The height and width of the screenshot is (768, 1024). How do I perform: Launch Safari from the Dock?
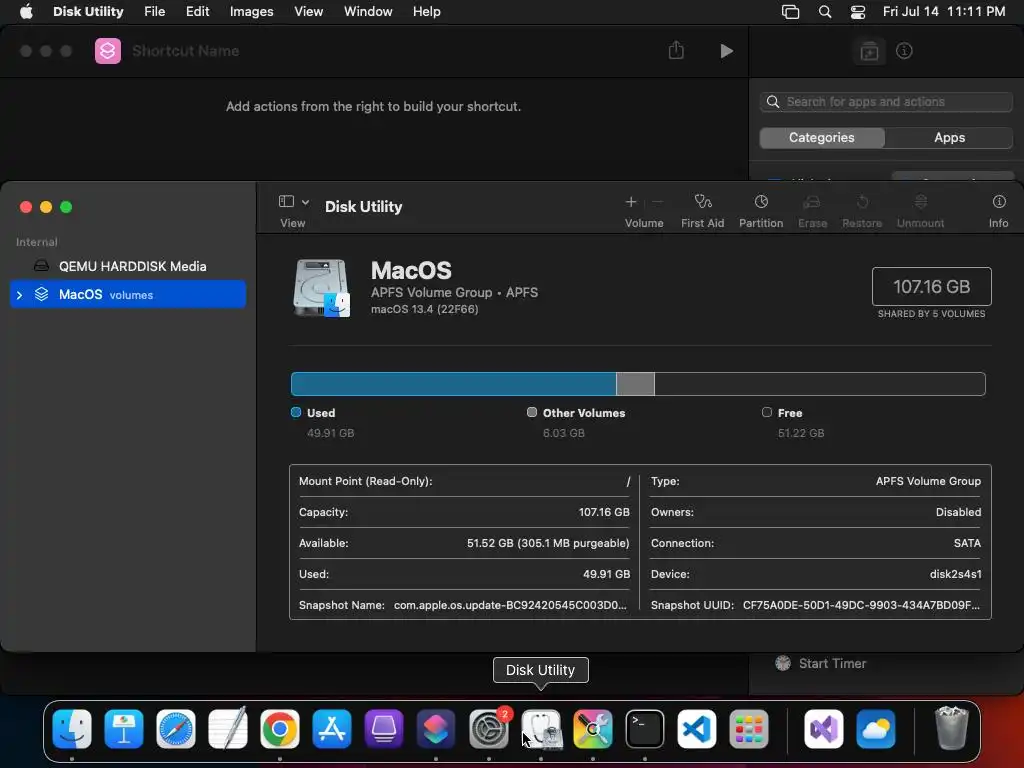[x=176, y=729]
